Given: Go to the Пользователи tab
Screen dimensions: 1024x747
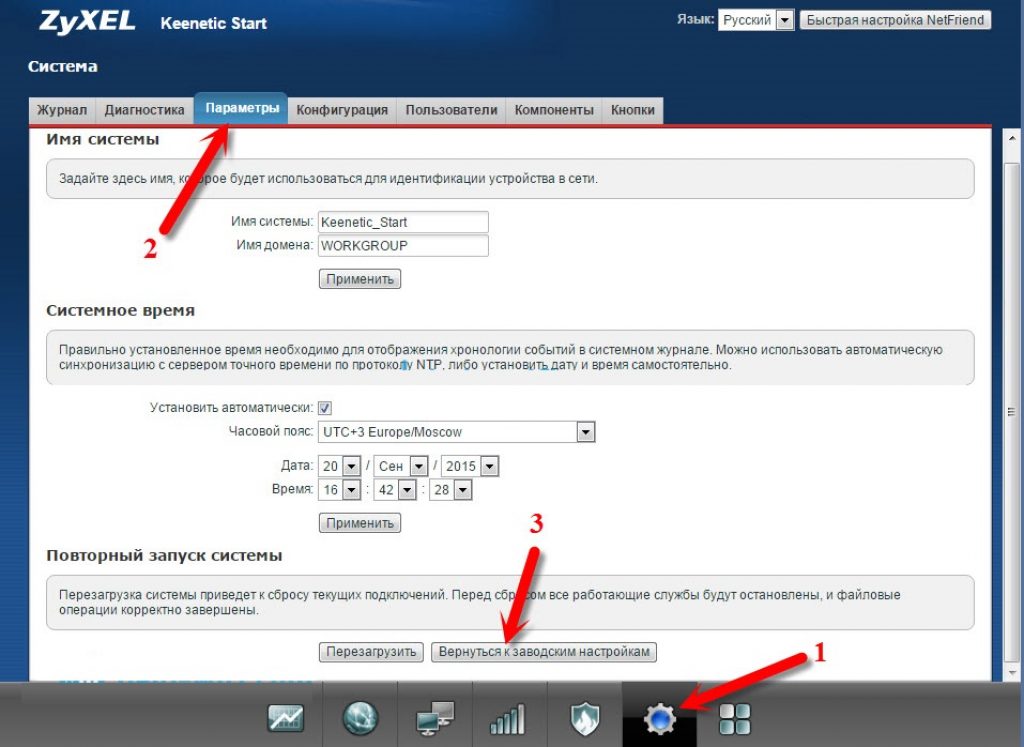Looking at the screenshot, I should (451, 110).
